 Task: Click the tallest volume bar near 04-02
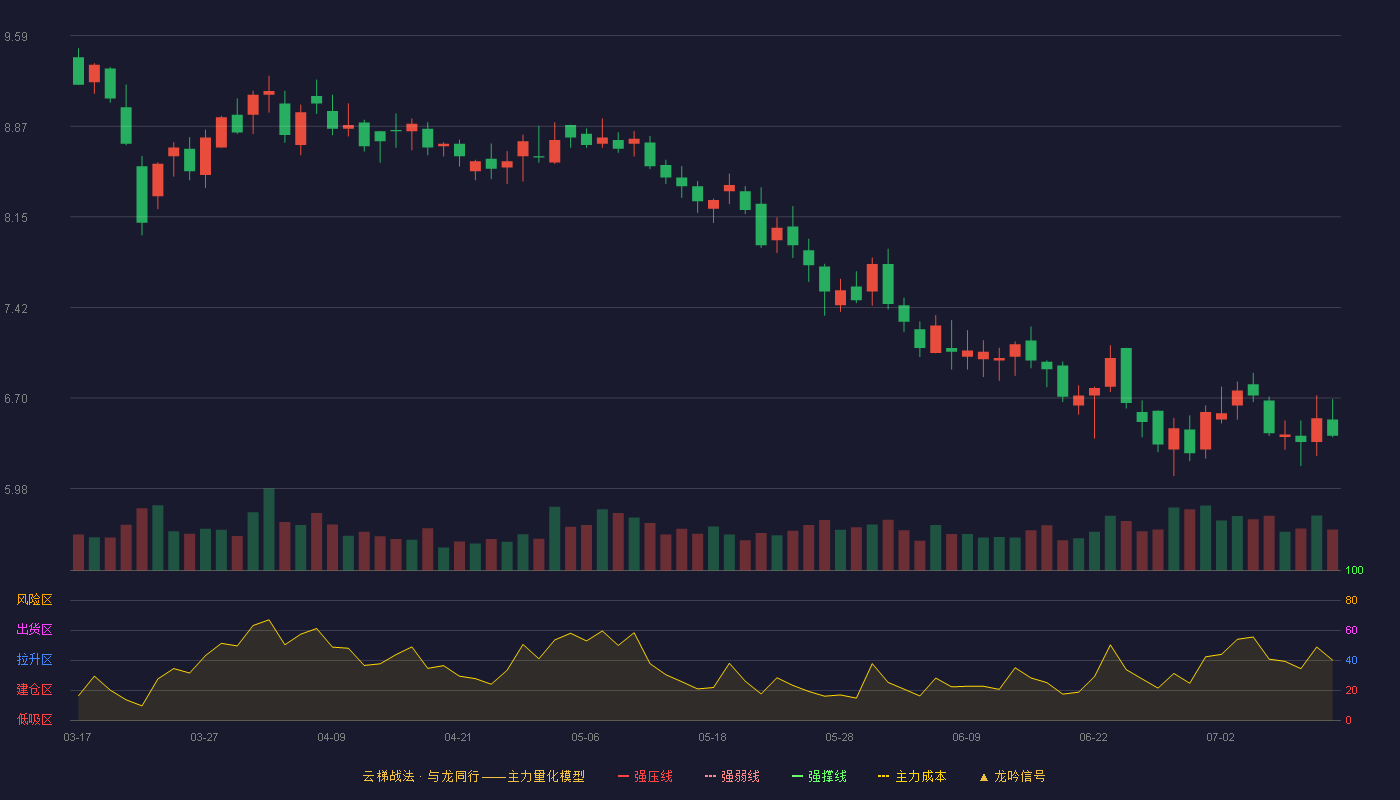(269, 530)
